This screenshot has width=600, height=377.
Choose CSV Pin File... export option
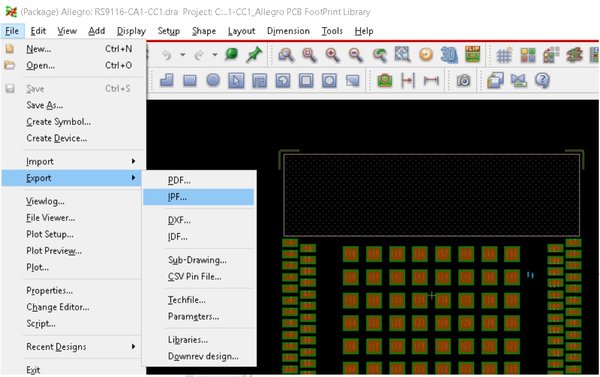pyautogui.click(x=198, y=276)
